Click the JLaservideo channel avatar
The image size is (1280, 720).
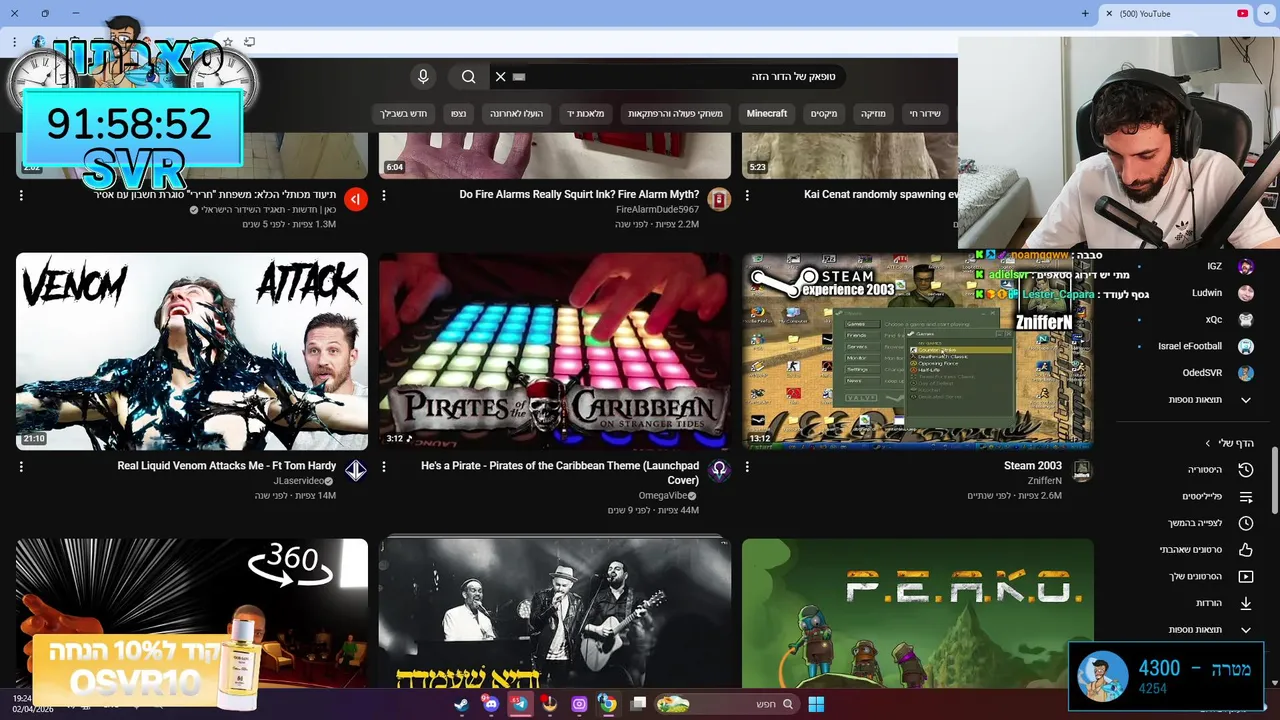pyautogui.click(x=355, y=470)
